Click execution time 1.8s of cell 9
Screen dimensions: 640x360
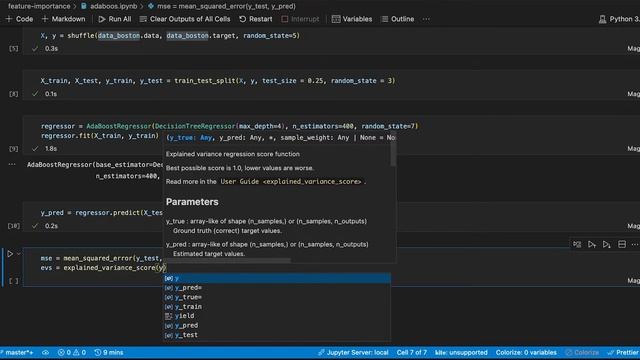point(51,149)
